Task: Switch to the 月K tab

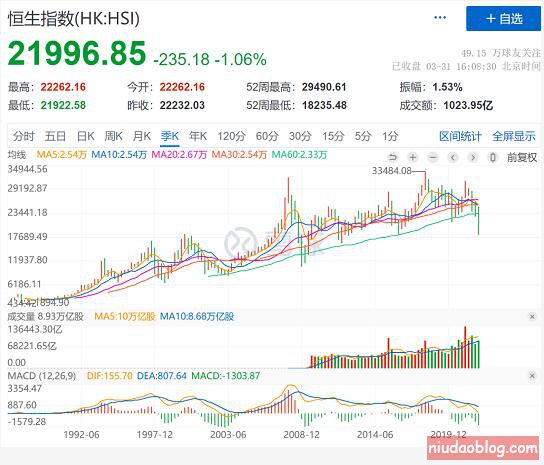Action: point(142,136)
